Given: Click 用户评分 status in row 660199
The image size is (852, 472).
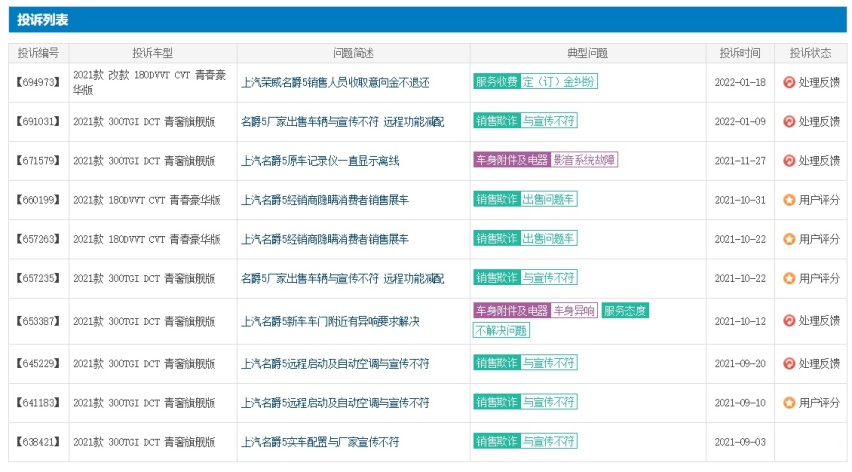Looking at the screenshot, I should pos(819,200).
